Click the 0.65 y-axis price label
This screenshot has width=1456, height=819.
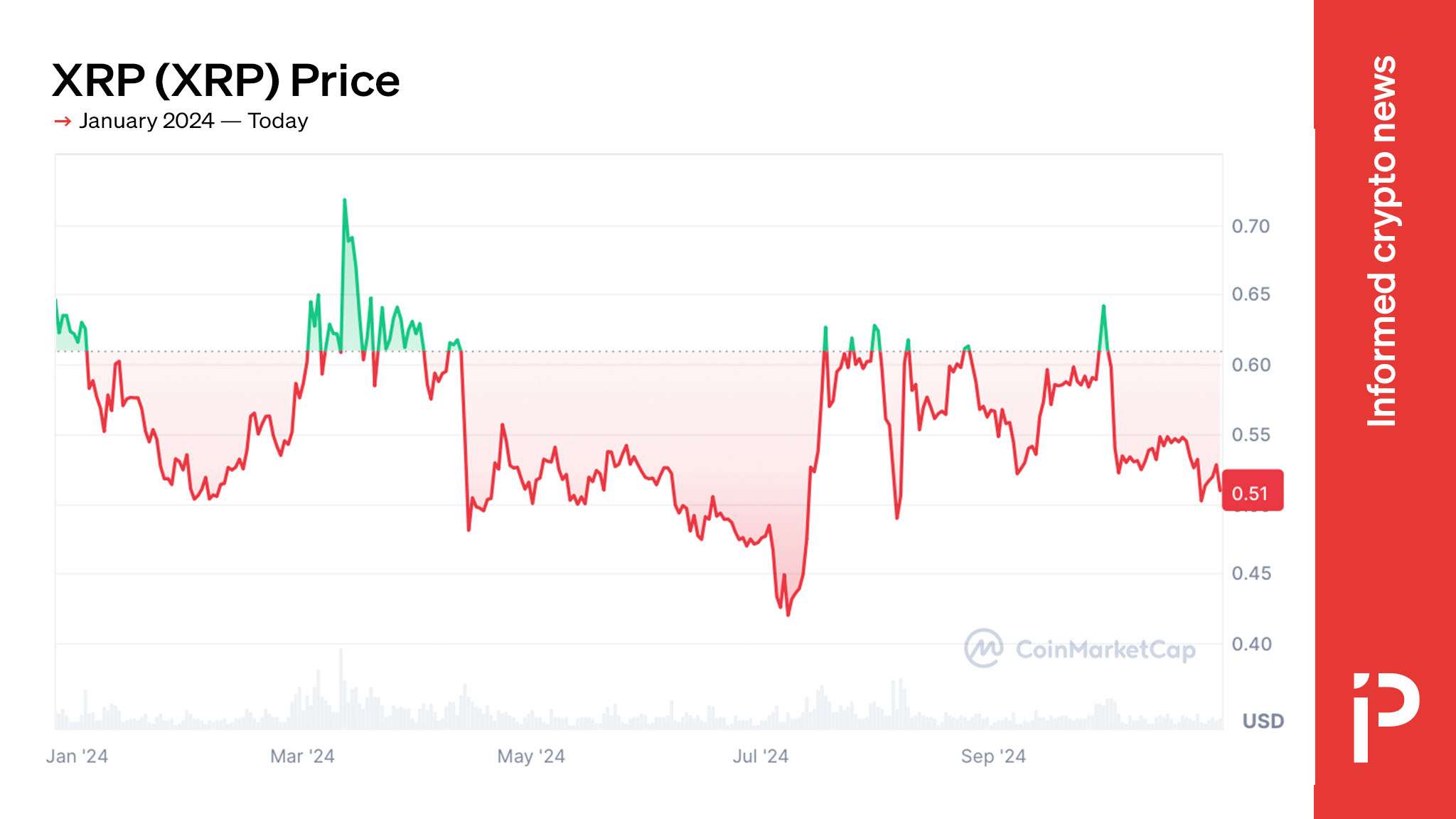pyautogui.click(x=1251, y=294)
